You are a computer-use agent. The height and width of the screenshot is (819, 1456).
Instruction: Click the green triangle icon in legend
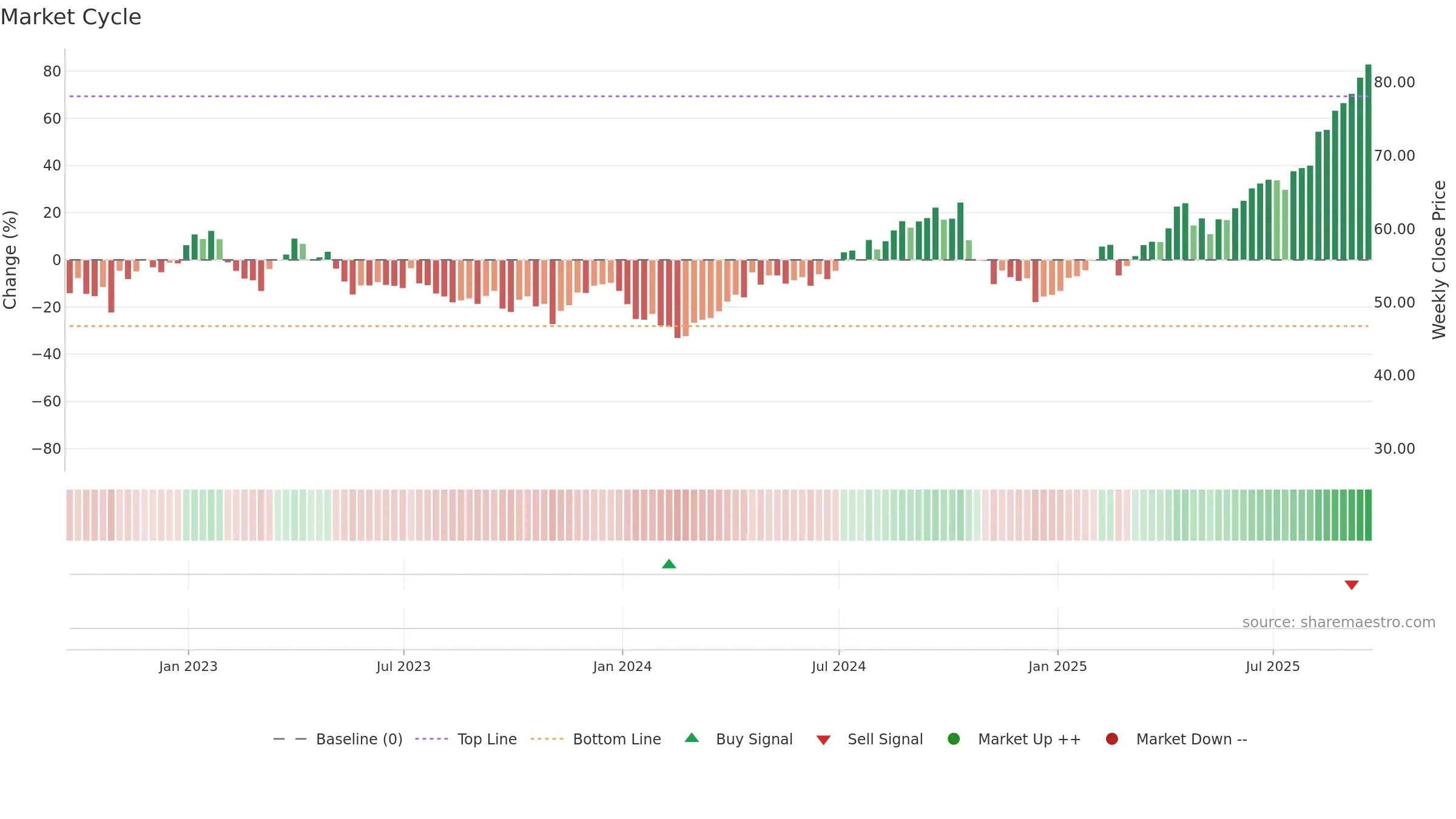click(x=692, y=738)
